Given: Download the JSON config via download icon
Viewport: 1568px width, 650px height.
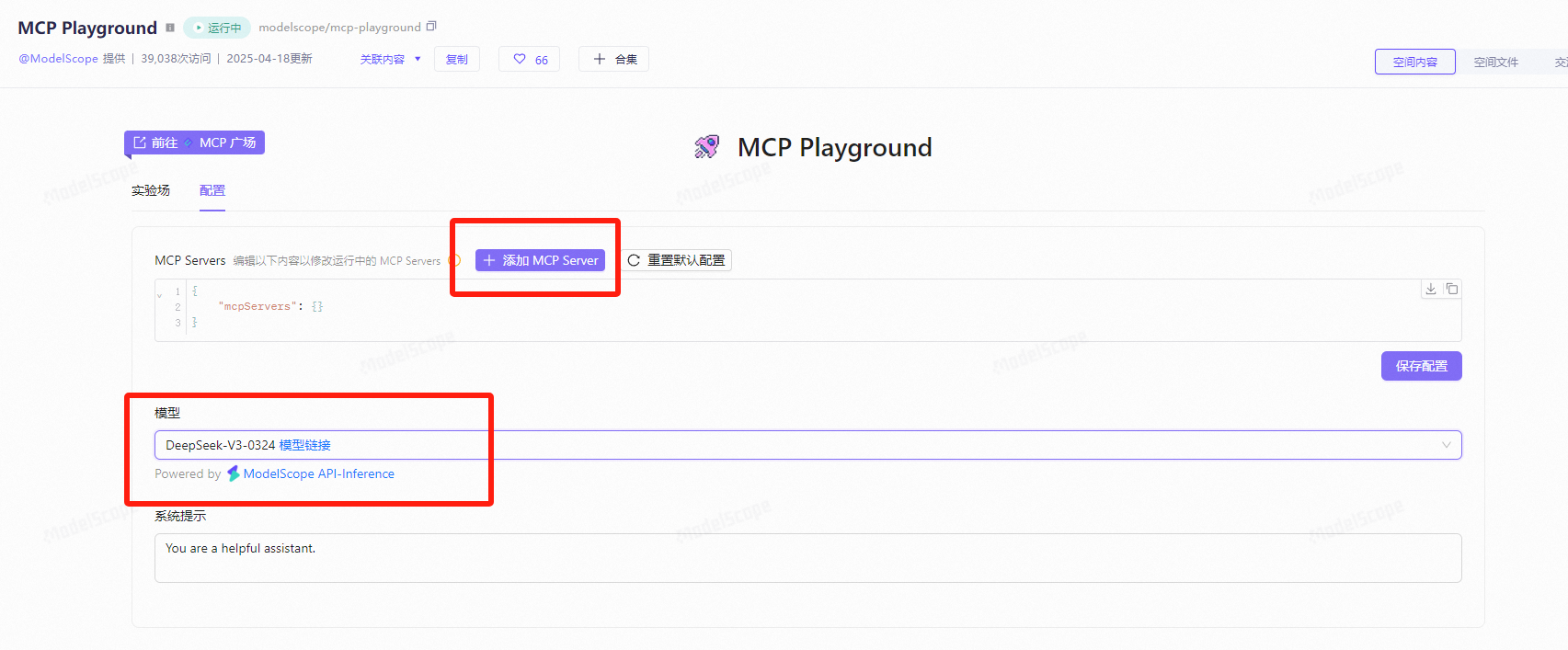Looking at the screenshot, I should point(1431,289).
